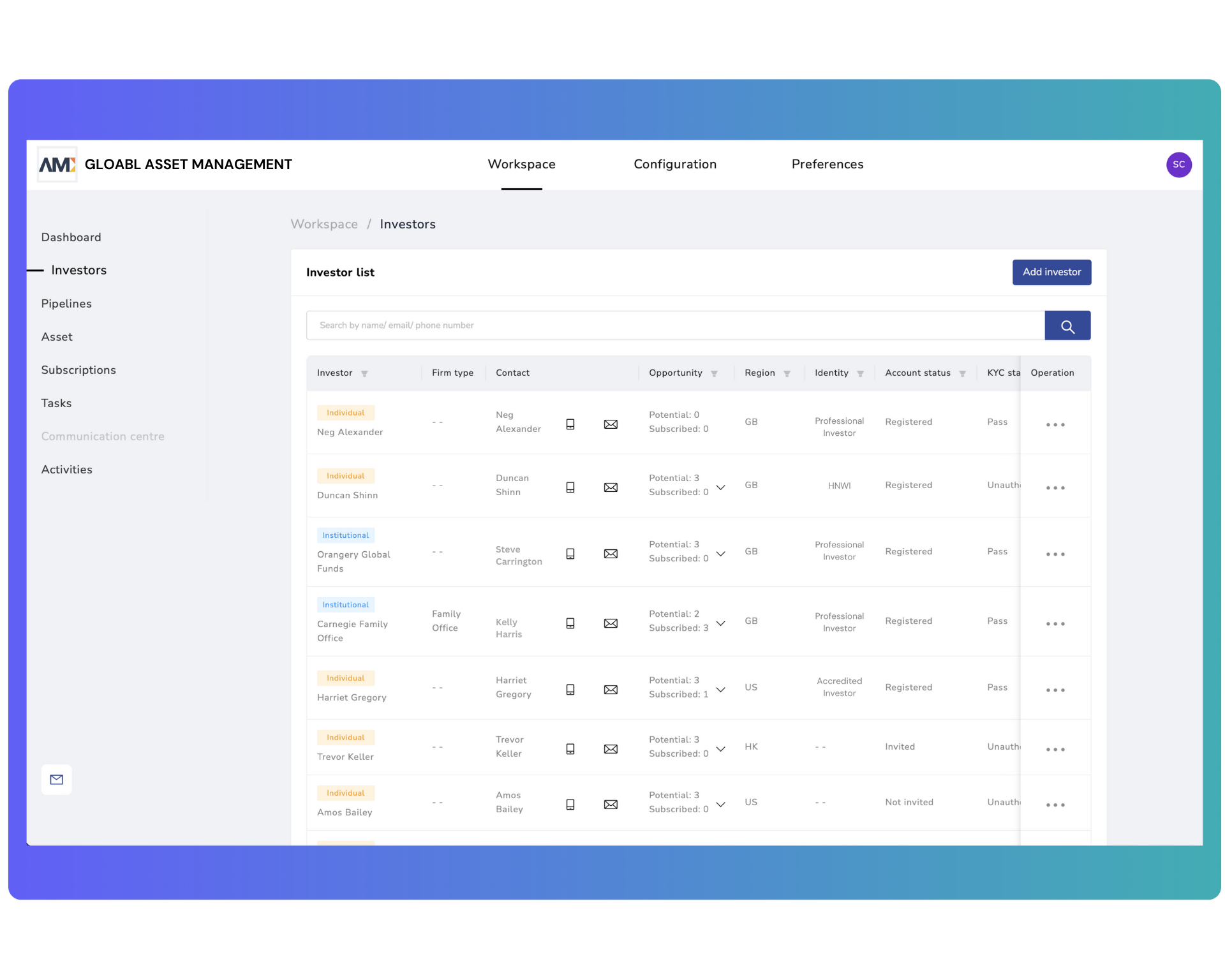Screen dimensions: 1225x980
Task: Open the Region column filter
Action: point(787,374)
